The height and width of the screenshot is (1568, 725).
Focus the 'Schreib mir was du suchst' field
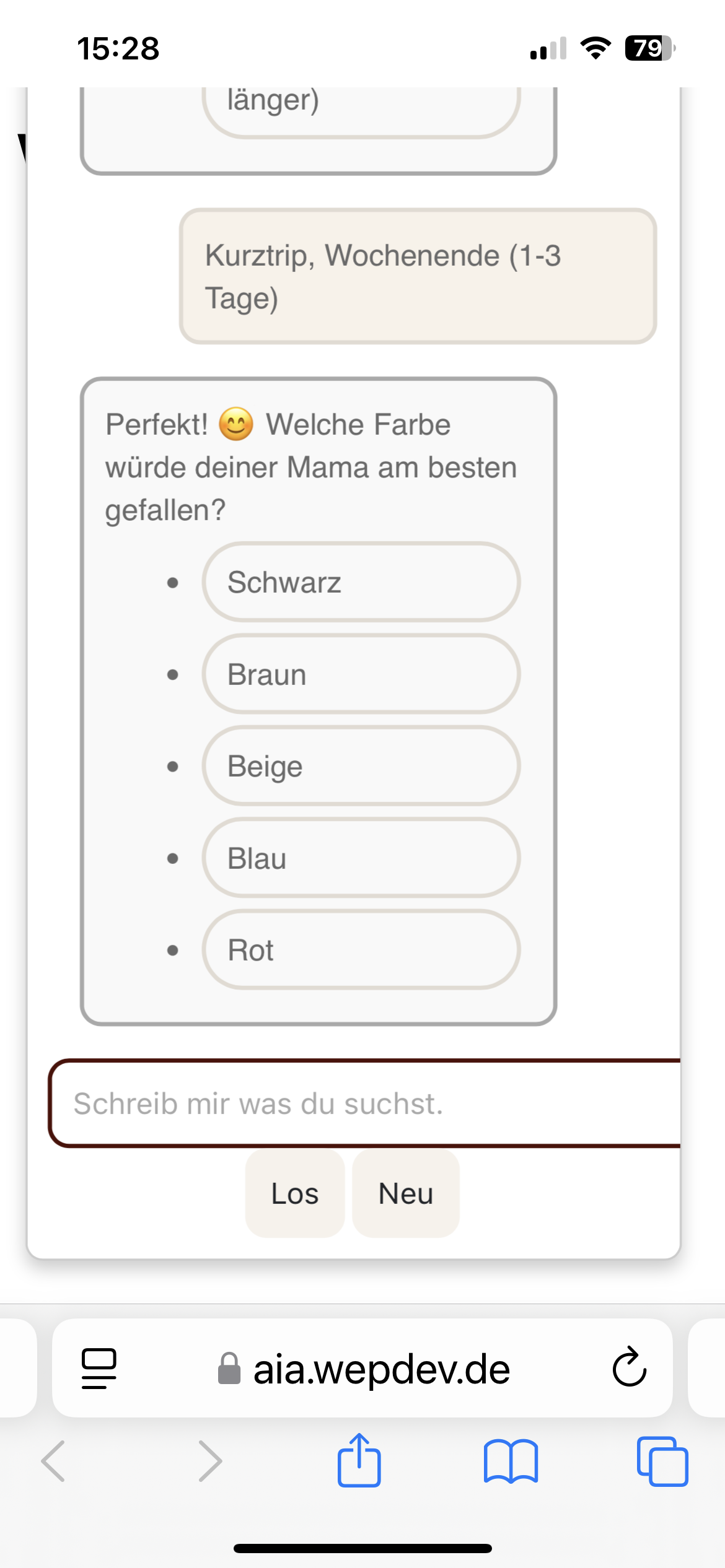coord(366,1104)
